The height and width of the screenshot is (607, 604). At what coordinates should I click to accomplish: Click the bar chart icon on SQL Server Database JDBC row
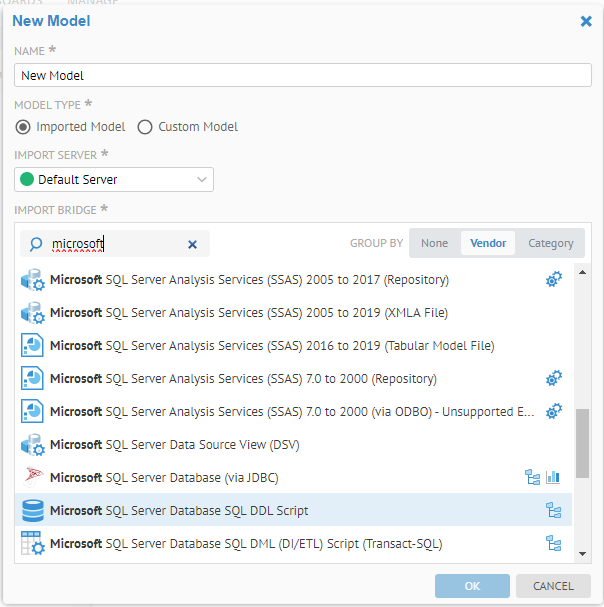click(553, 477)
